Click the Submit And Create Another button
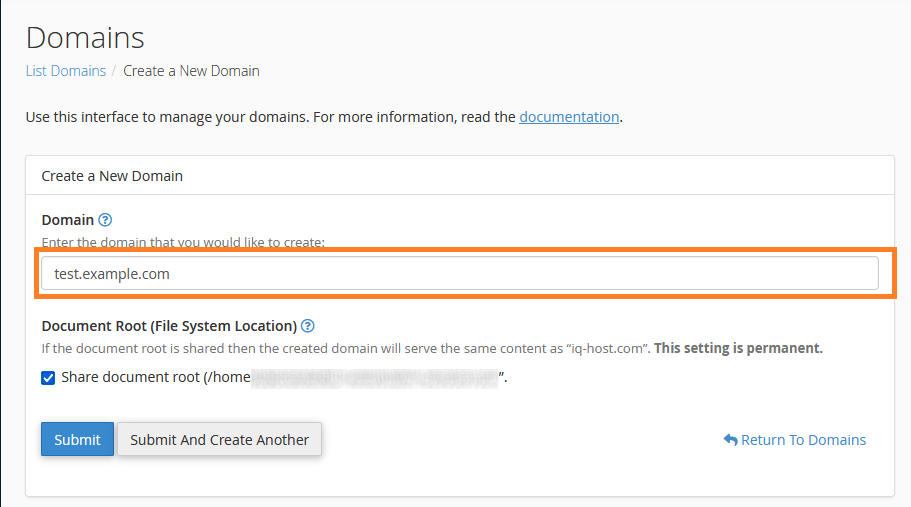911x507 pixels. pyautogui.click(x=219, y=440)
